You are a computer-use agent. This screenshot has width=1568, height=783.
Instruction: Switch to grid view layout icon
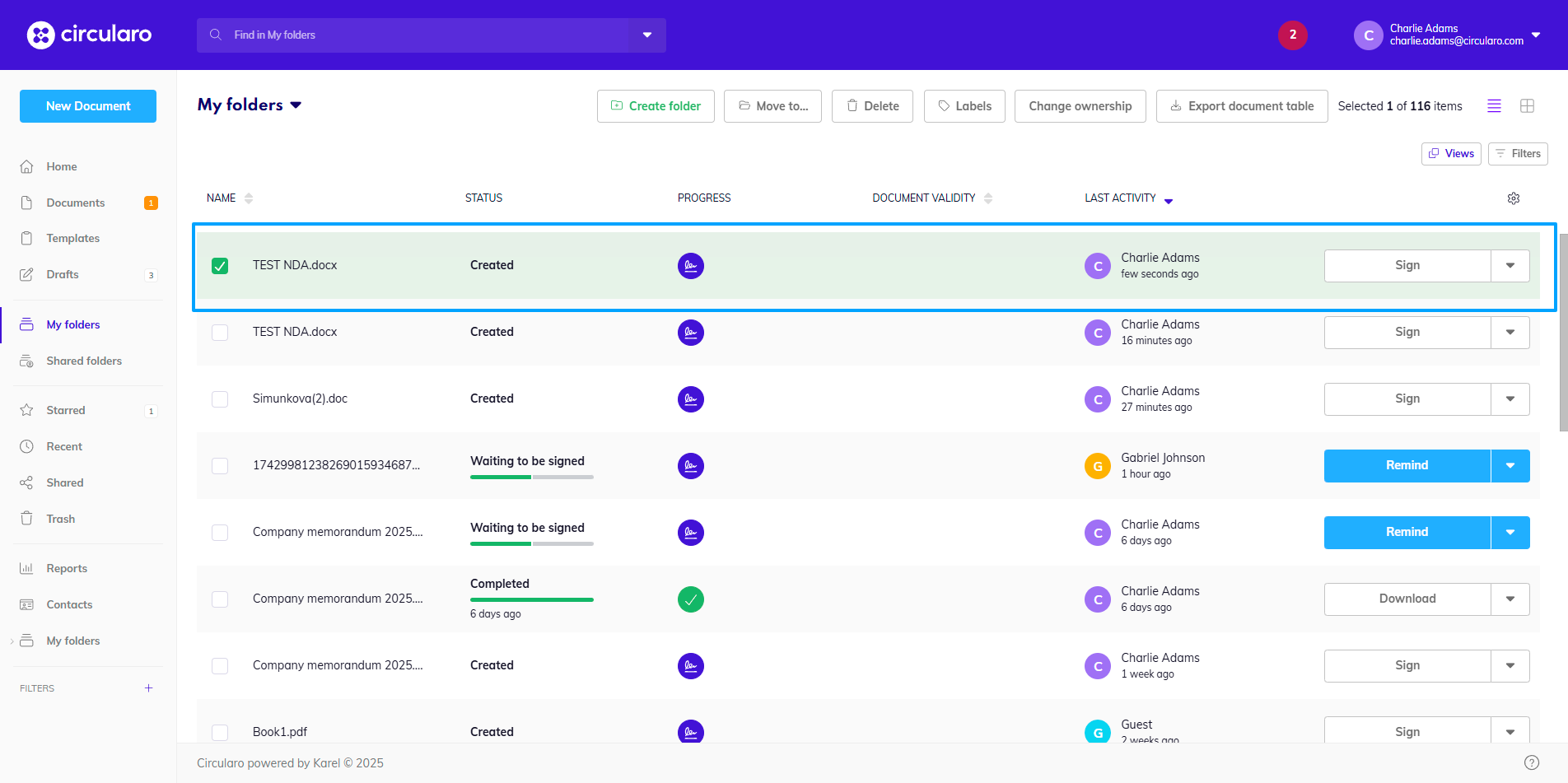pos(1527,106)
